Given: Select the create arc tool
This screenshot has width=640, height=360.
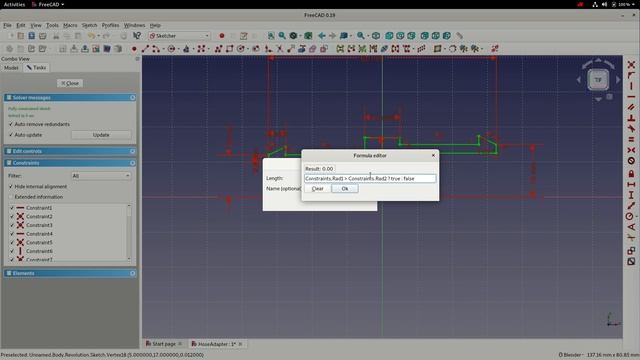Looking at the screenshot, I should point(156,49).
